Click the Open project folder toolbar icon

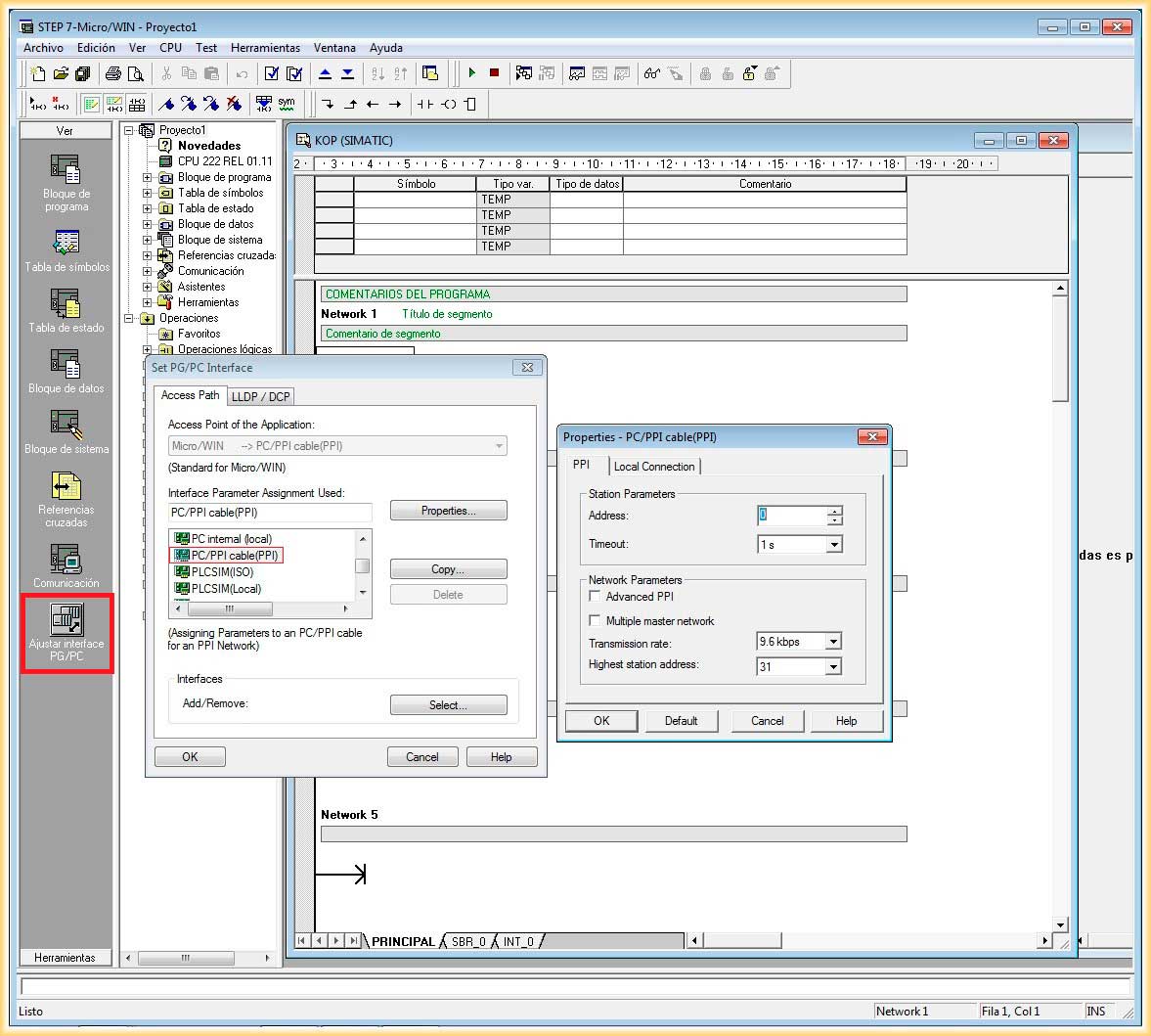point(61,73)
